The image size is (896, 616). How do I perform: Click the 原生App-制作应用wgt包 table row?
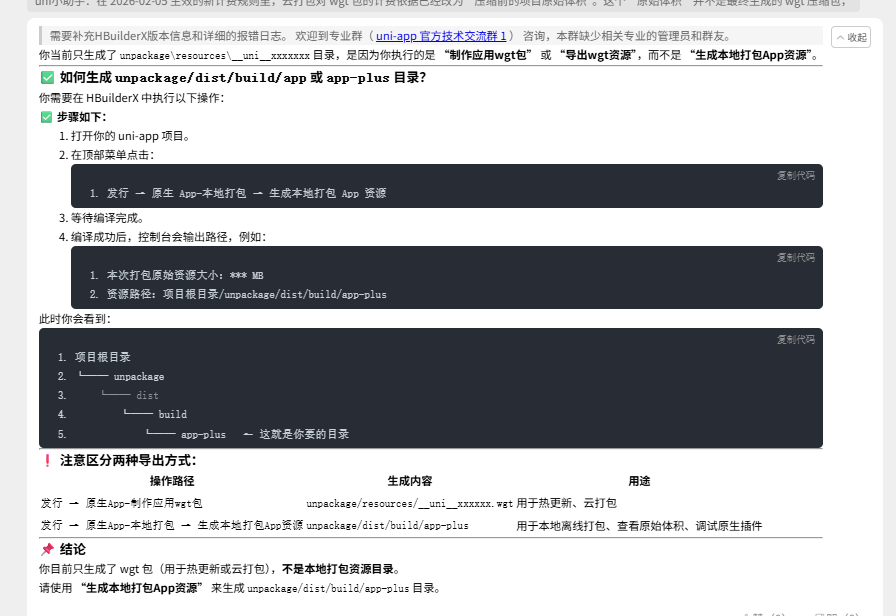pyautogui.click(x=121, y=503)
